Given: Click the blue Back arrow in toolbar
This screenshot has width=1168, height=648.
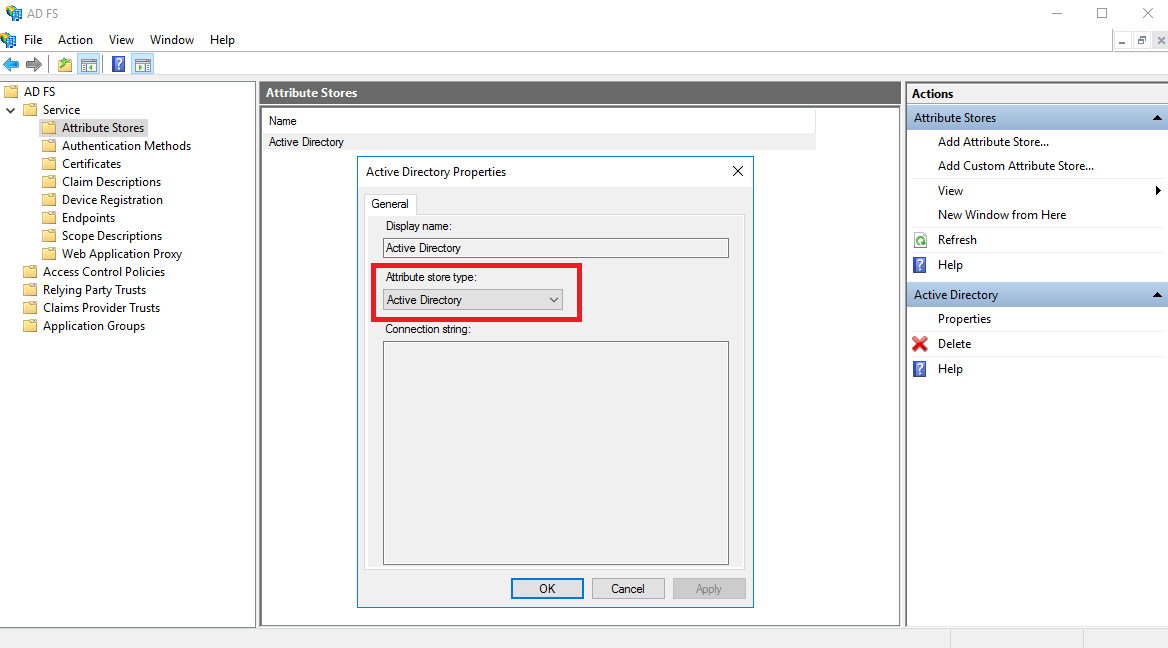Looking at the screenshot, I should click(x=11, y=65).
